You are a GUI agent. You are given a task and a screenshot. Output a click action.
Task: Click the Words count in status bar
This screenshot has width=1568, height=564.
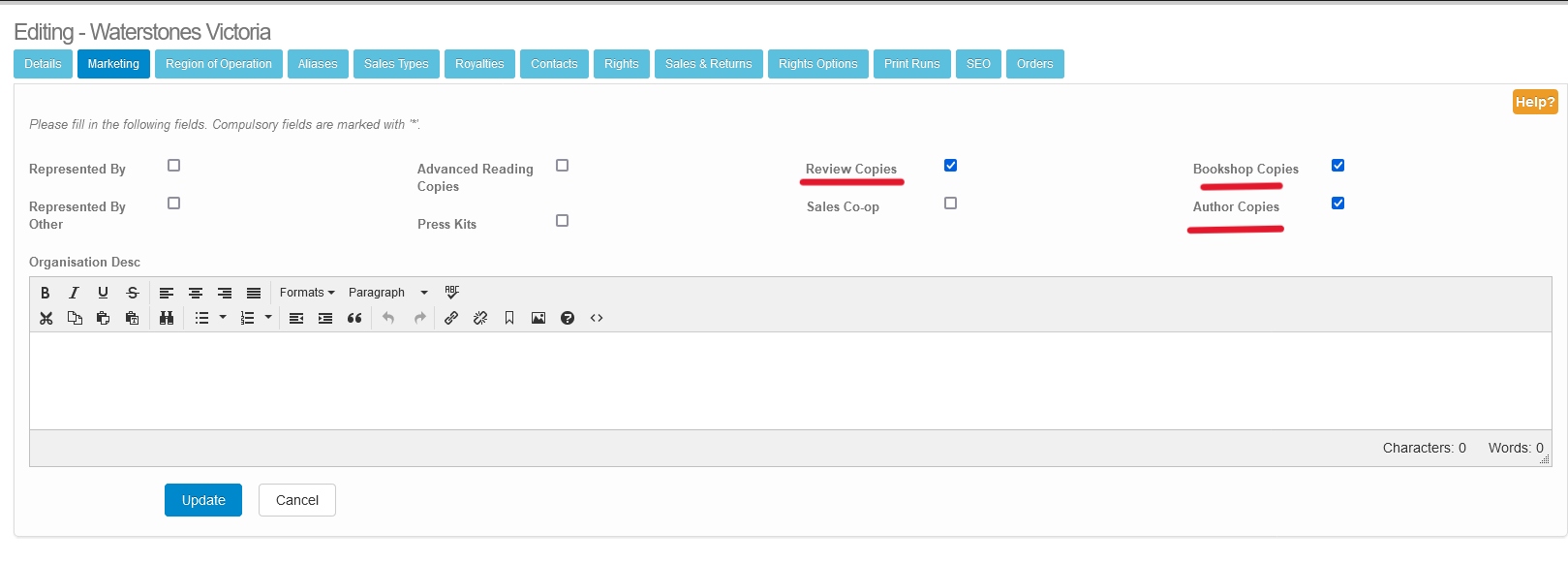coord(1516,448)
